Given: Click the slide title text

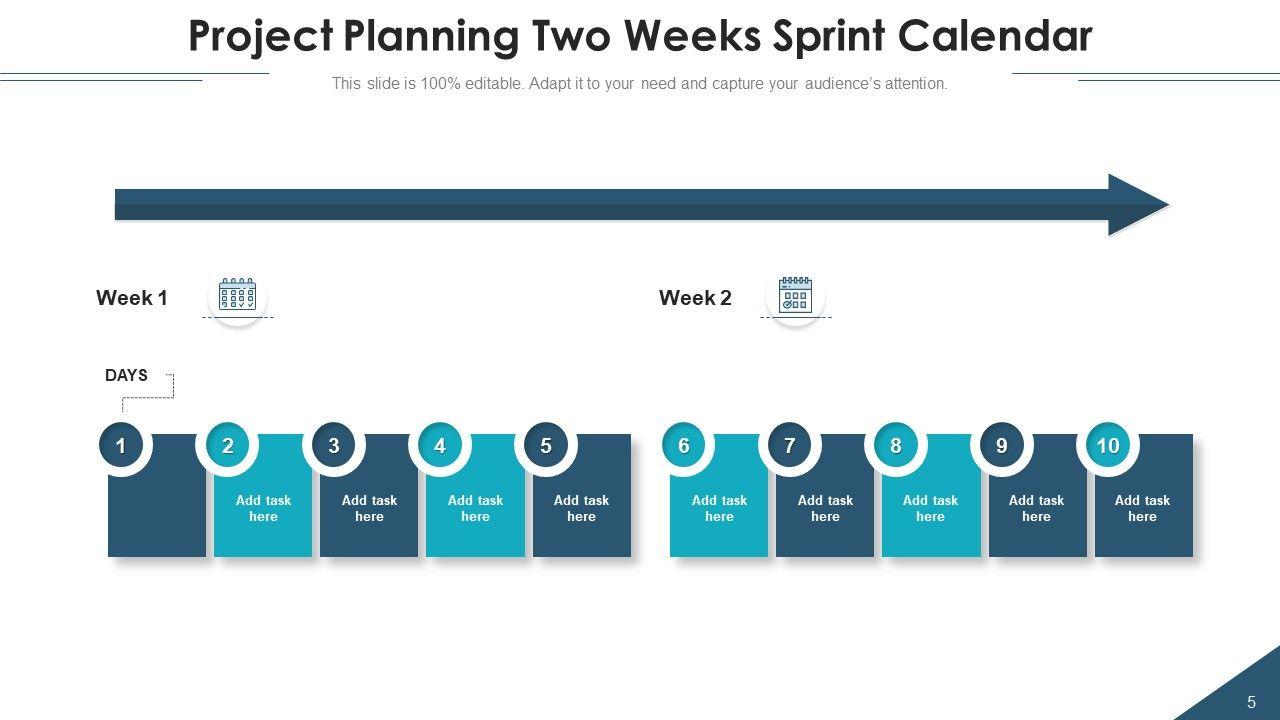Looking at the screenshot, I should pyautogui.click(x=640, y=37).
